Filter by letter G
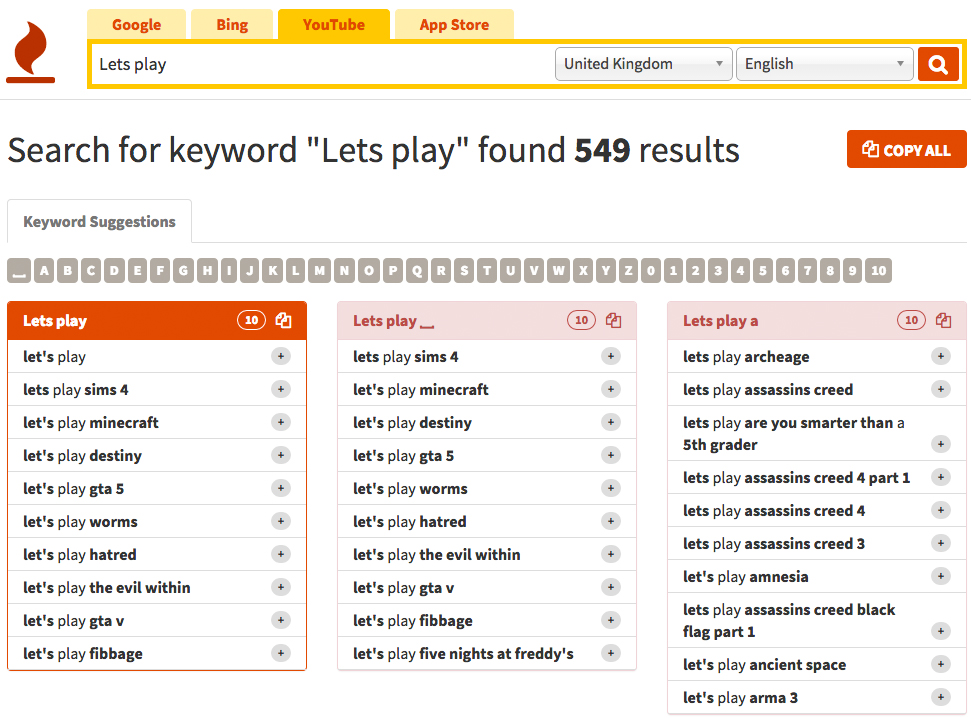Screen dimensions: 971x718 (x=183, y=271)
